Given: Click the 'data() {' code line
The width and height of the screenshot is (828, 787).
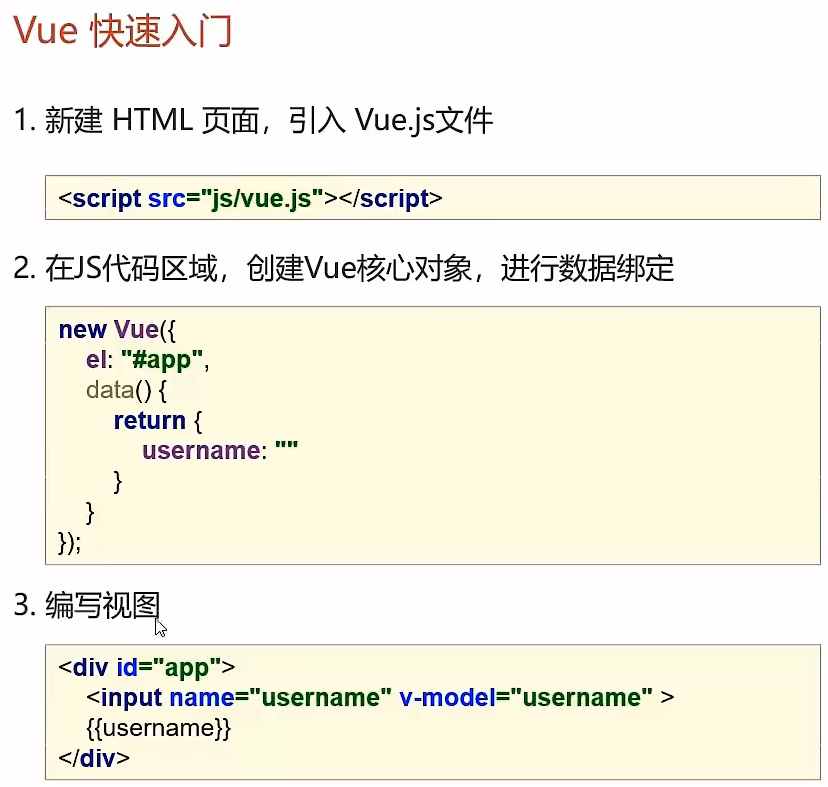Looking at the screenshot, I should click(126, 391).
